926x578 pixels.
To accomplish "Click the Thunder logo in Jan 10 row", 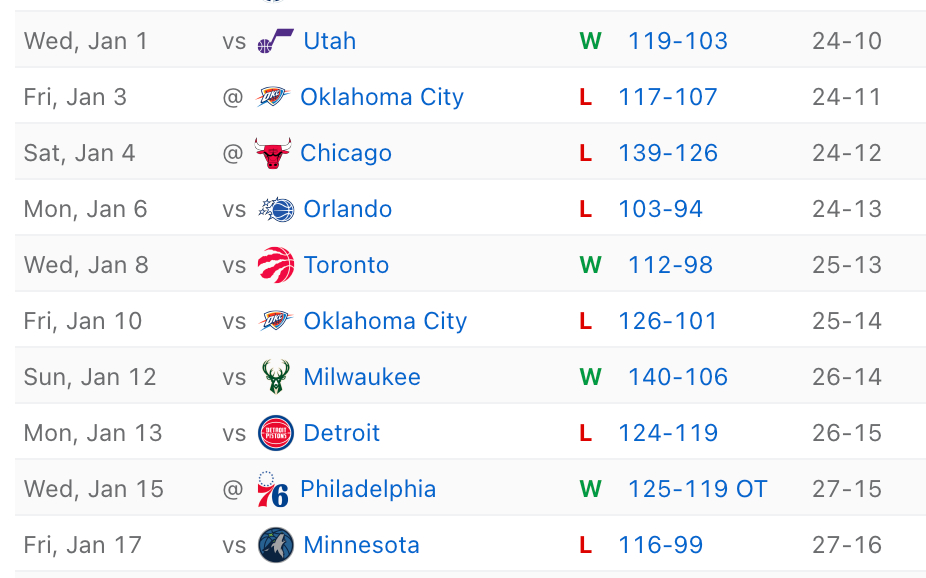I will [x=275, y=321].
